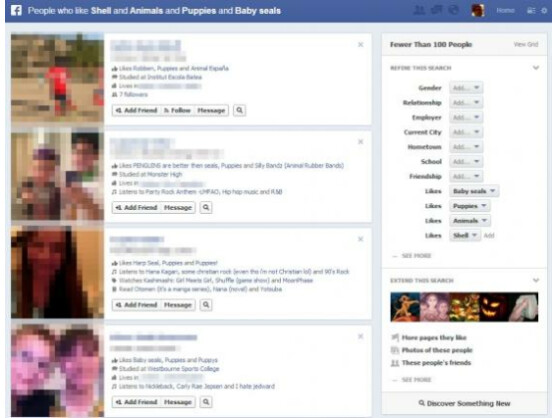Dismiss the Monster High result card
This screenshot has height=418, width=557.
click(361, 142)
